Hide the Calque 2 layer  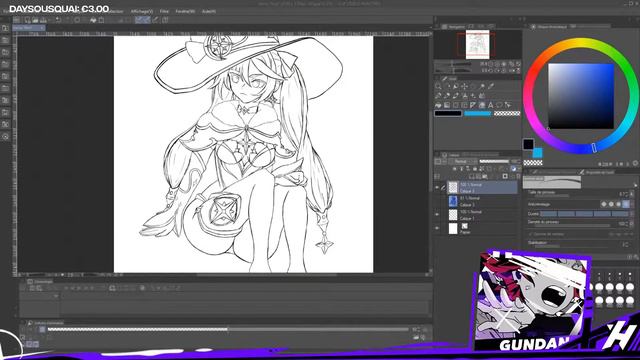[x=437, y=187]
